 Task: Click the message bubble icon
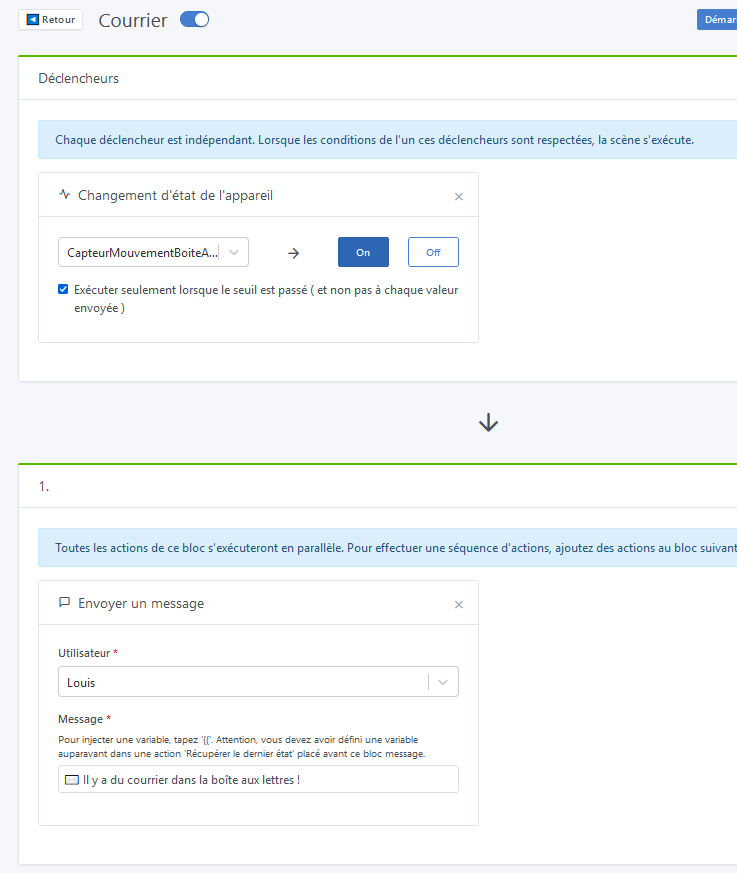pos(65,602)
